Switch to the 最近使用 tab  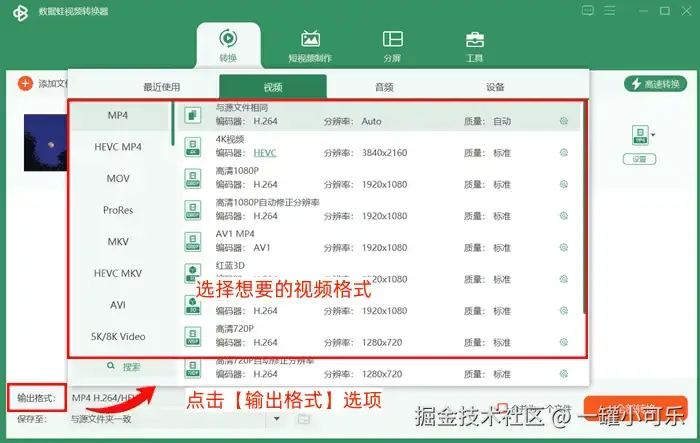(162, 87)
